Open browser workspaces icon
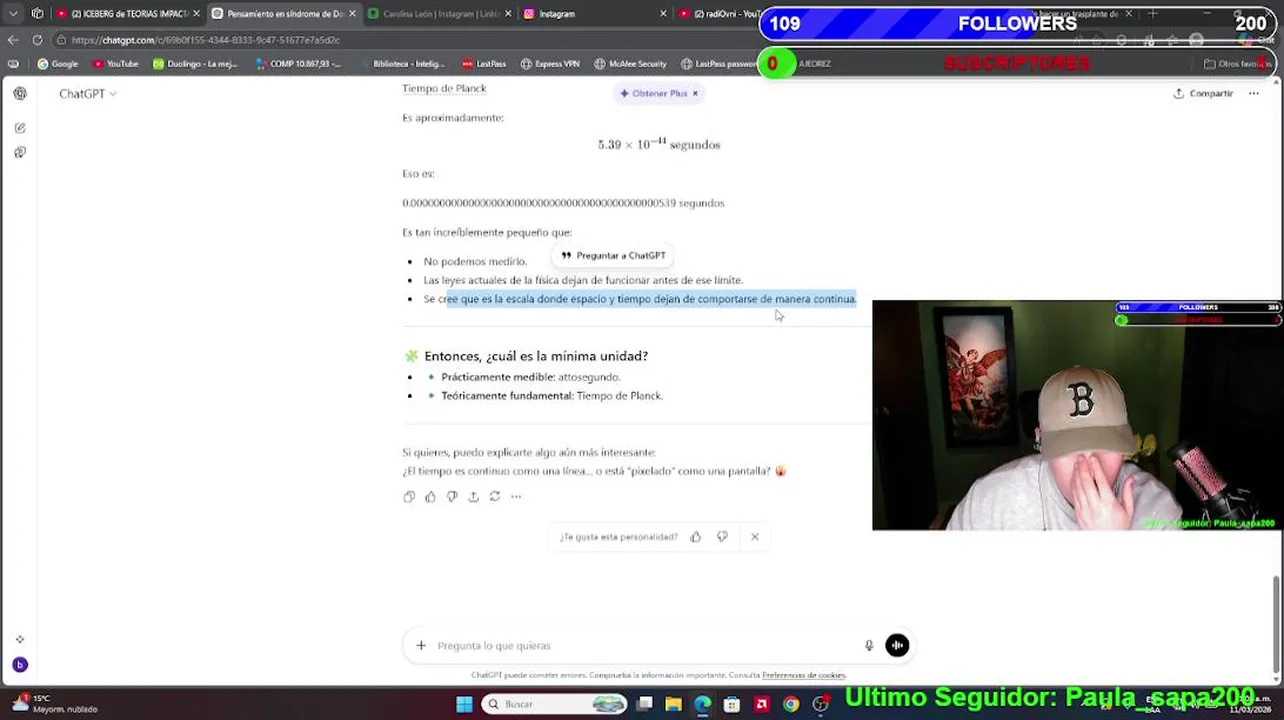 [x=37, y=14]
